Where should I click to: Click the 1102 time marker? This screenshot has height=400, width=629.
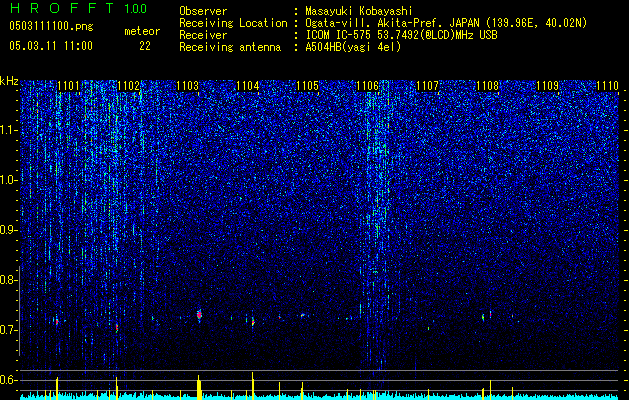[128, 86]
